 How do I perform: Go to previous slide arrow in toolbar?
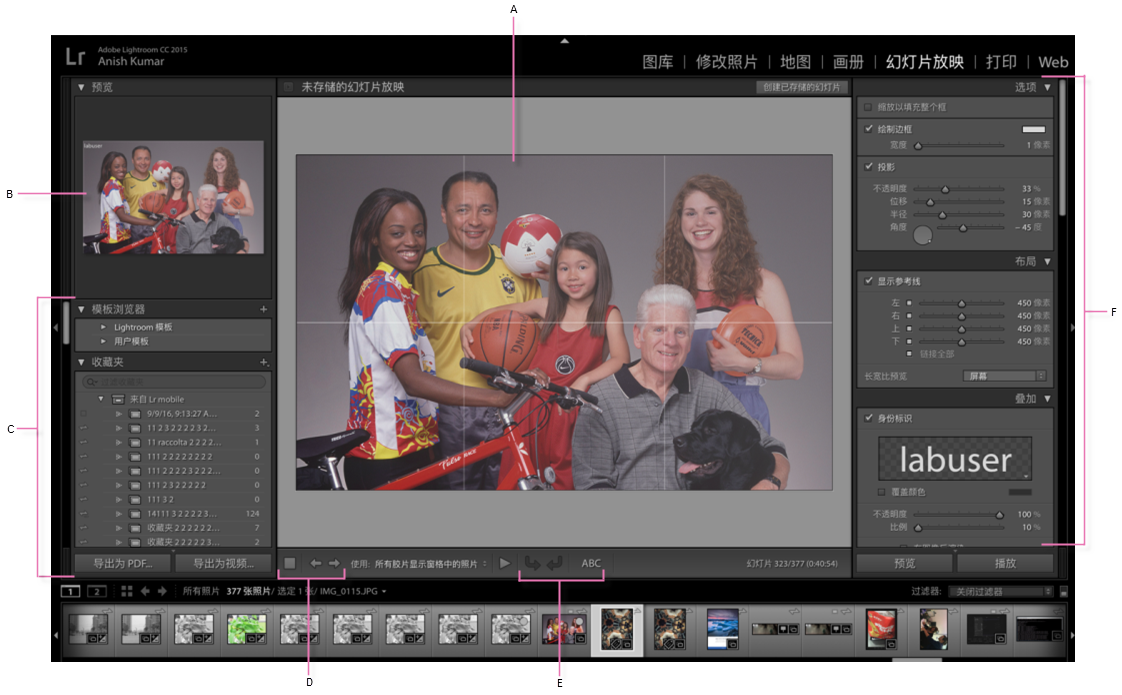(x=316, y=563)
